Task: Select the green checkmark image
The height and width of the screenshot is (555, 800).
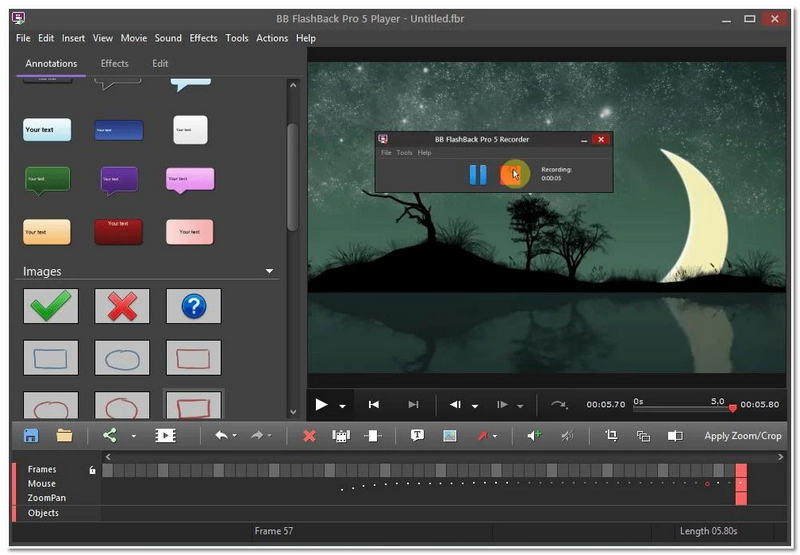Action: click(50, 306)
